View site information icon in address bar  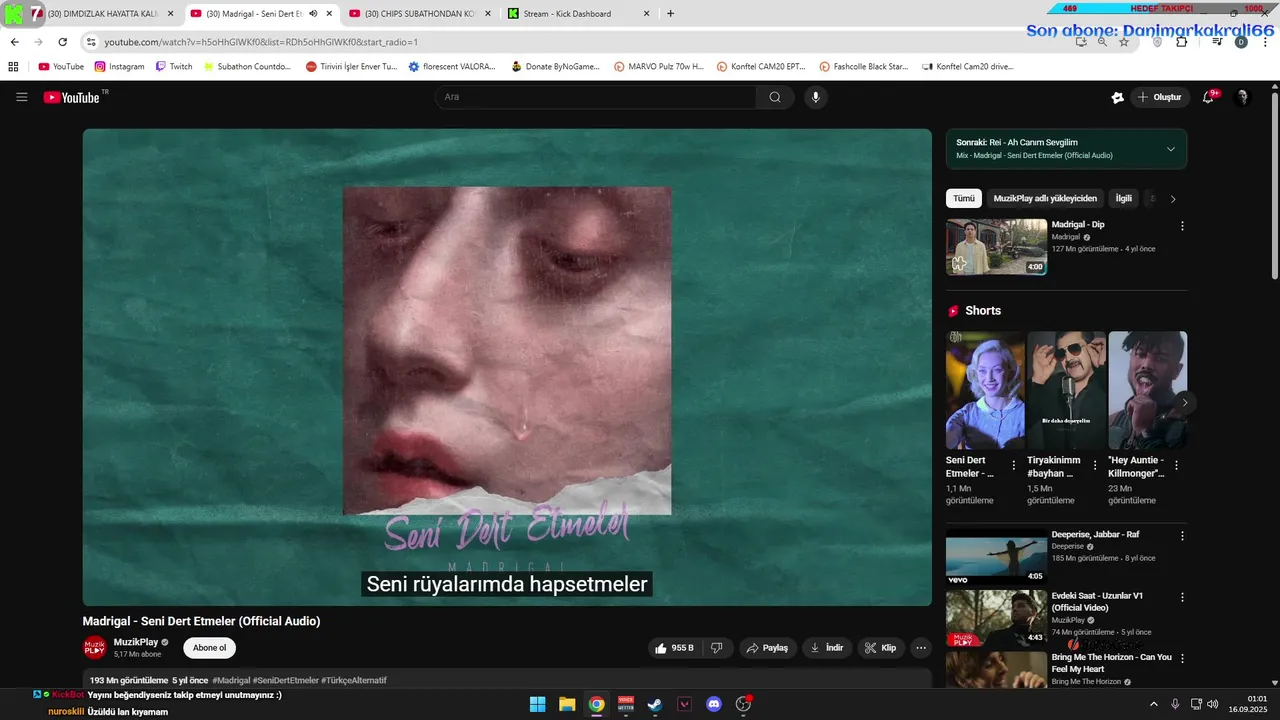91,42
